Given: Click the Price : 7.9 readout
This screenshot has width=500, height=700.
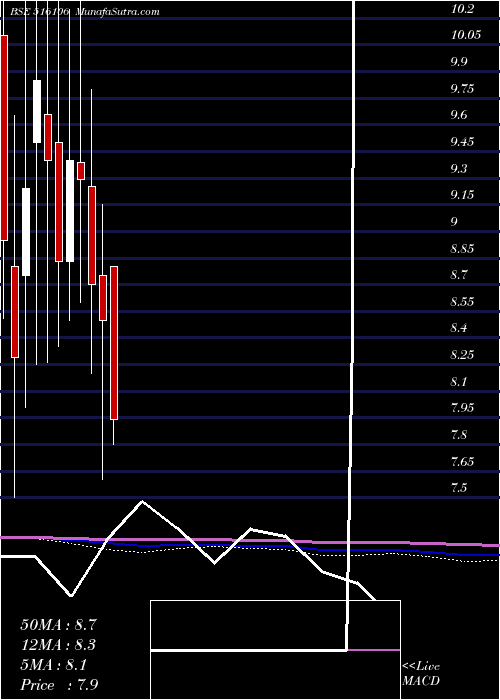Looking at the screenshot, I should click(59, 685).
